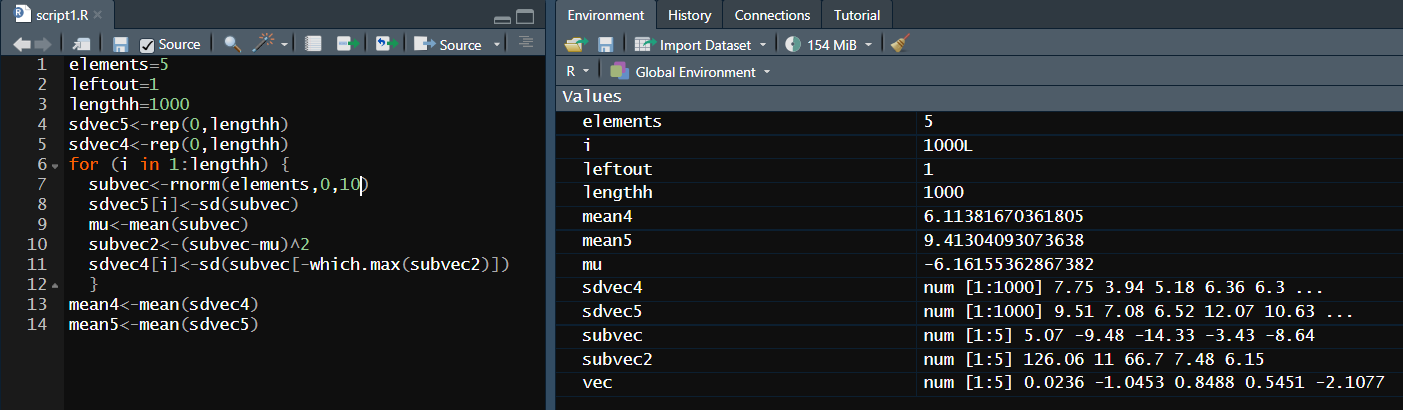Image resolution: width=1403 pixels, height=410 pixels.
Task: Clear workspace objects with the broom icon
Action: [899, 44]
